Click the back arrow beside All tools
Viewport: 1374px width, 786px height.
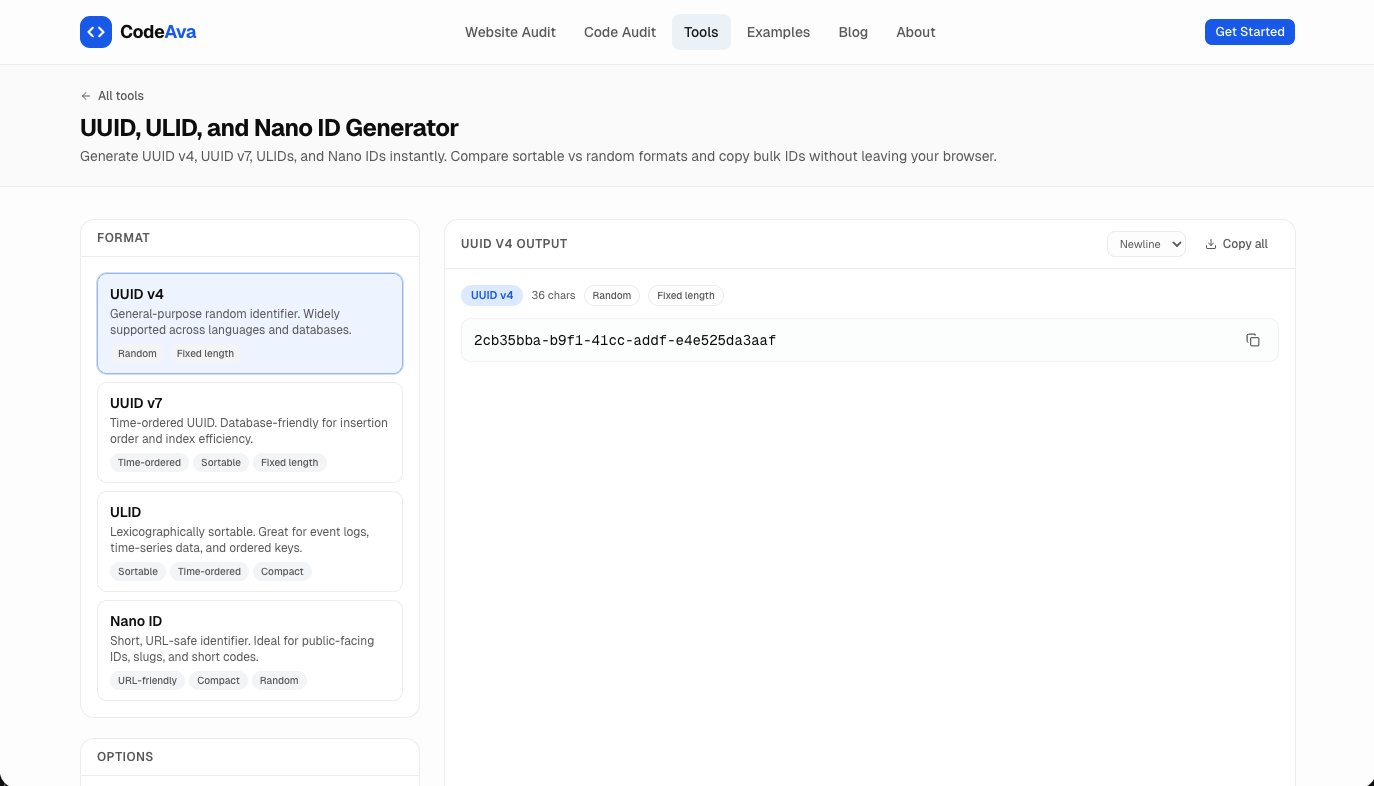click(x=86, y=96)
